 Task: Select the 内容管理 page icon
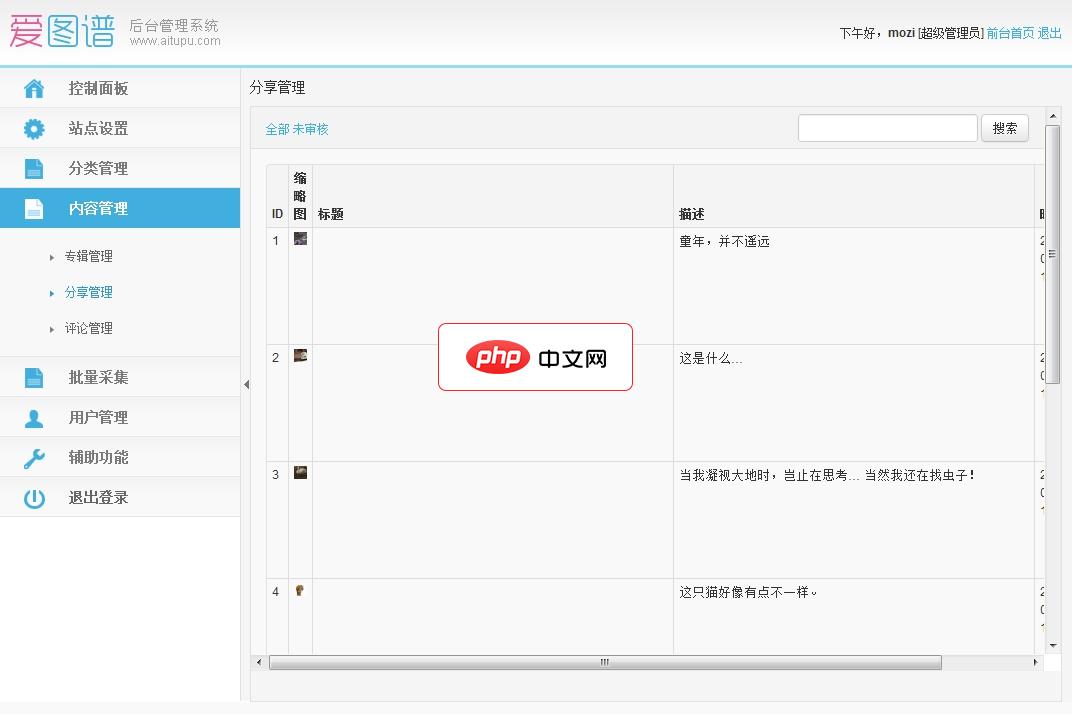[33, 208]
